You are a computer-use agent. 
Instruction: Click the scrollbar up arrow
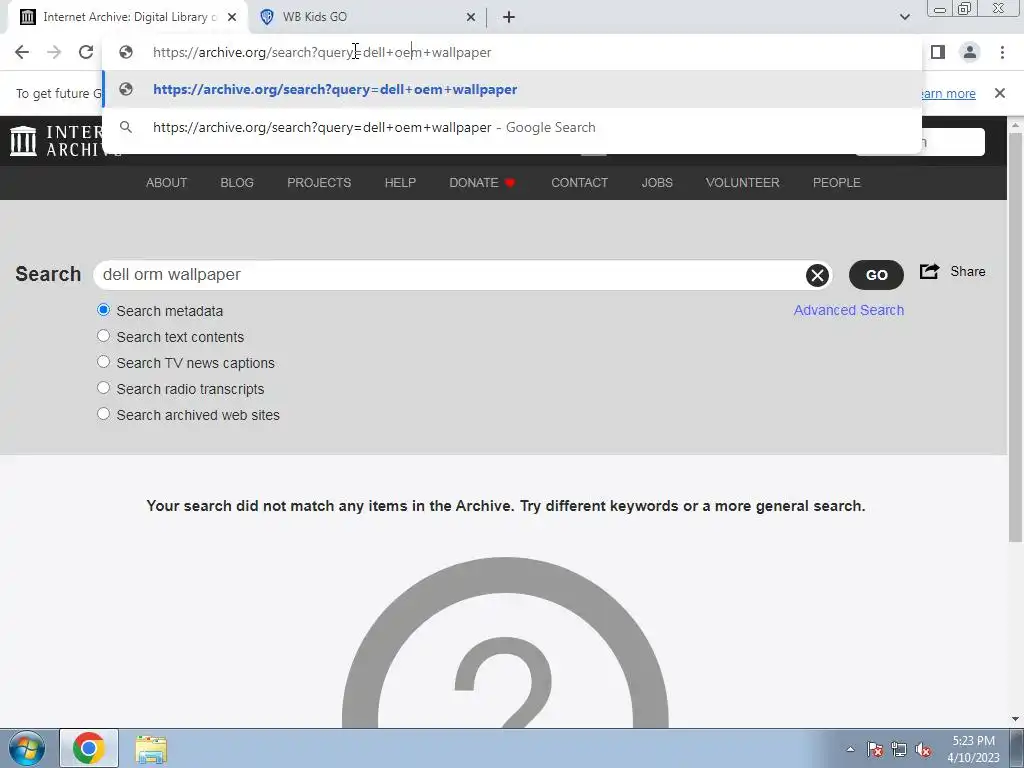(1016, 124)
